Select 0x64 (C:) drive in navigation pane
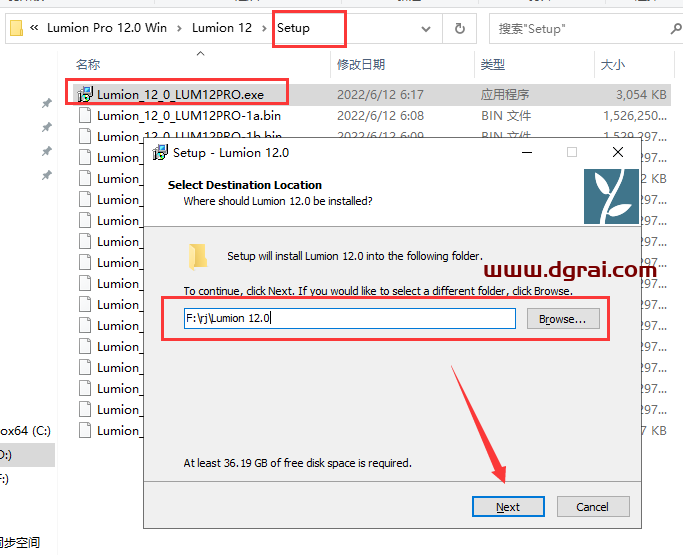 coord(26,431)
